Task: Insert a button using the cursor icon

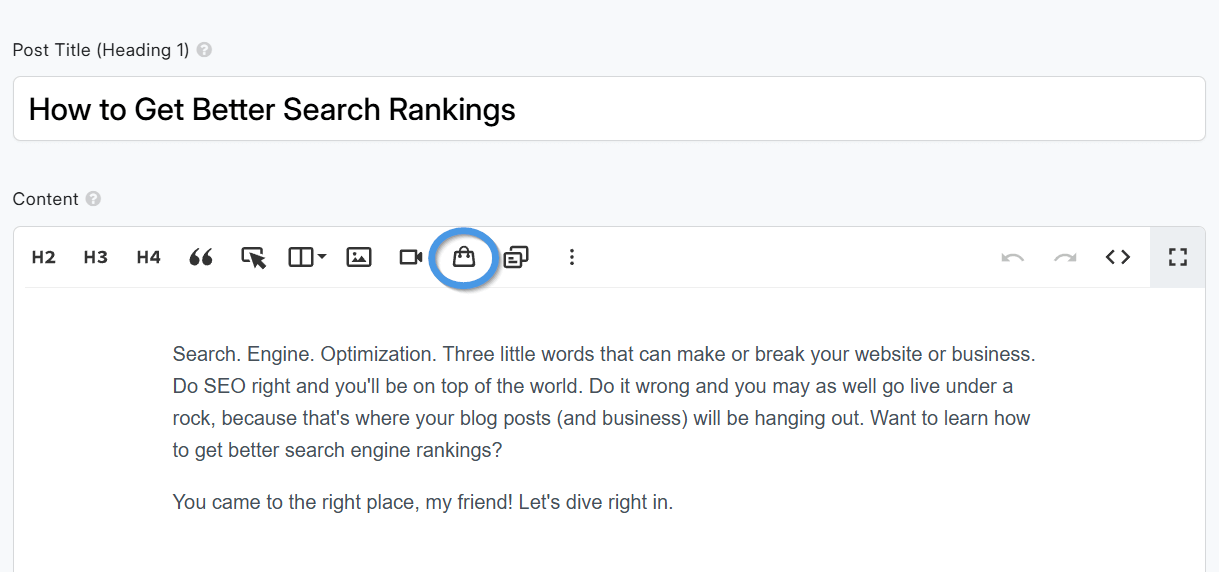Action: tap(254, 257)
